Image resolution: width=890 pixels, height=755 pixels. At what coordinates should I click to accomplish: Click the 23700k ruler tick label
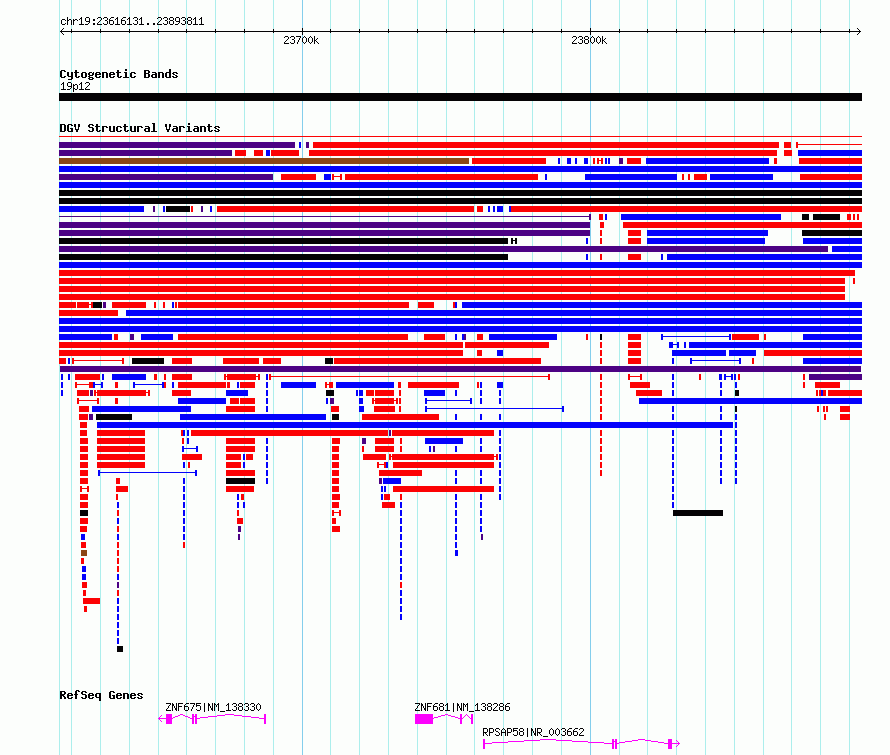click(x=301, y=40)
